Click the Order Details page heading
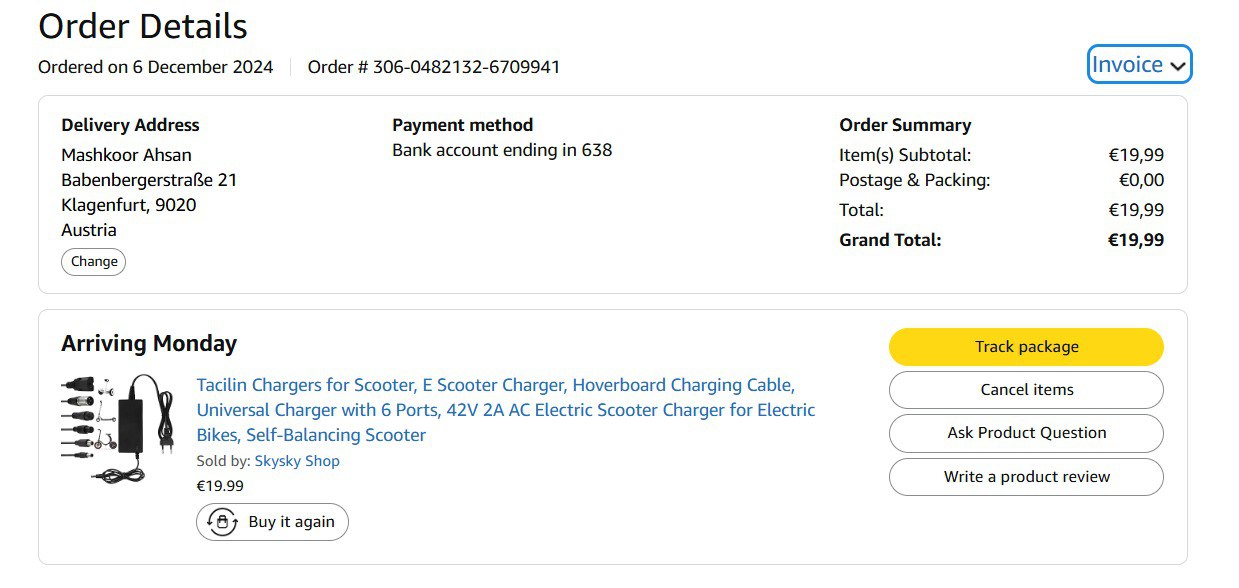This screenshot has height=588, width=1239. [x=143, y=26]
